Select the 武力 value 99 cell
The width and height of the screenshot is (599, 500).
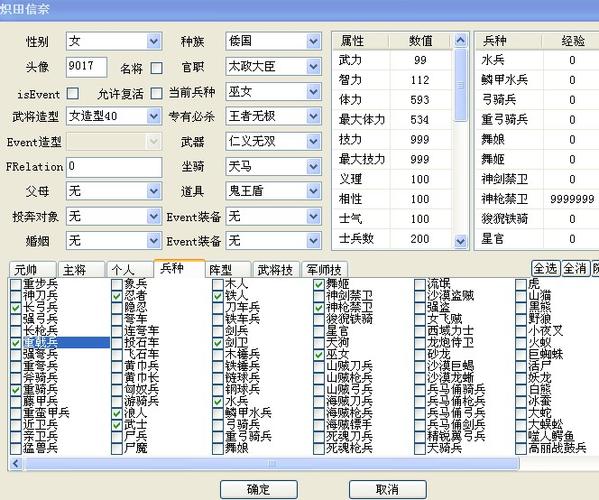click(x=420, y=60)
